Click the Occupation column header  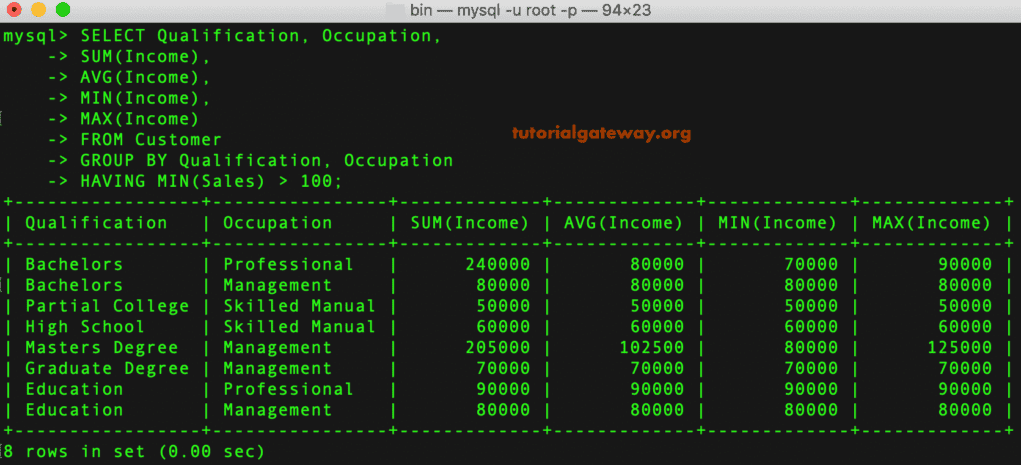(x=277, y=223)
